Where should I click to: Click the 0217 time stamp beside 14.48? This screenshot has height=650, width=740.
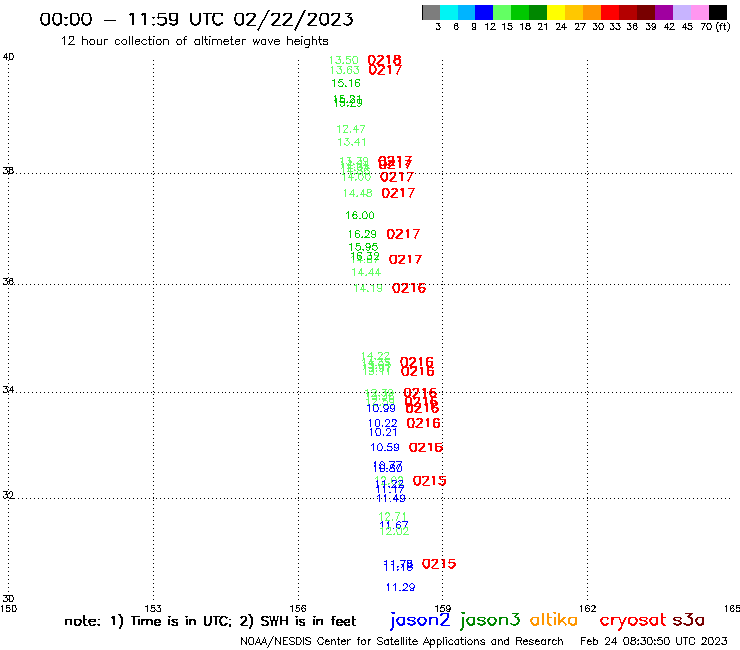(x=398, y=193)
